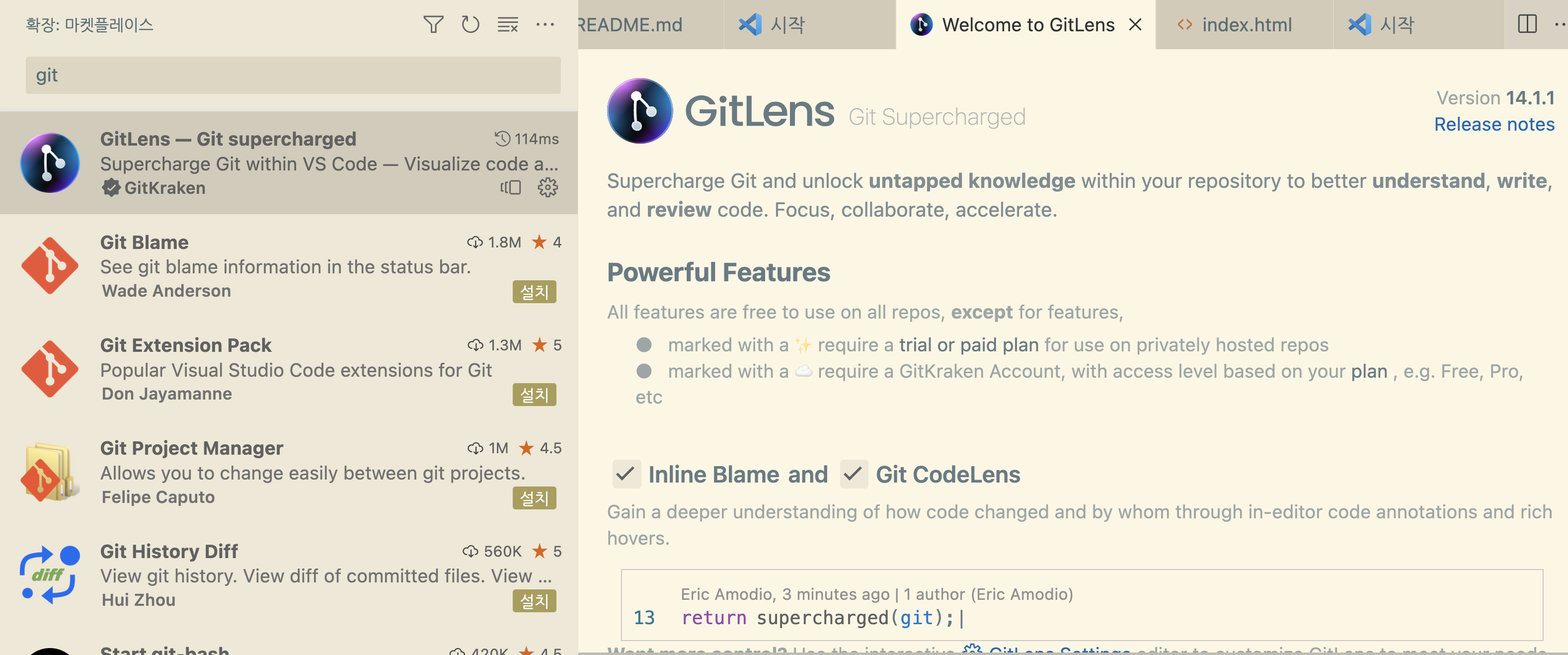Switch to the README.md tab

click(x=633, y=24)
